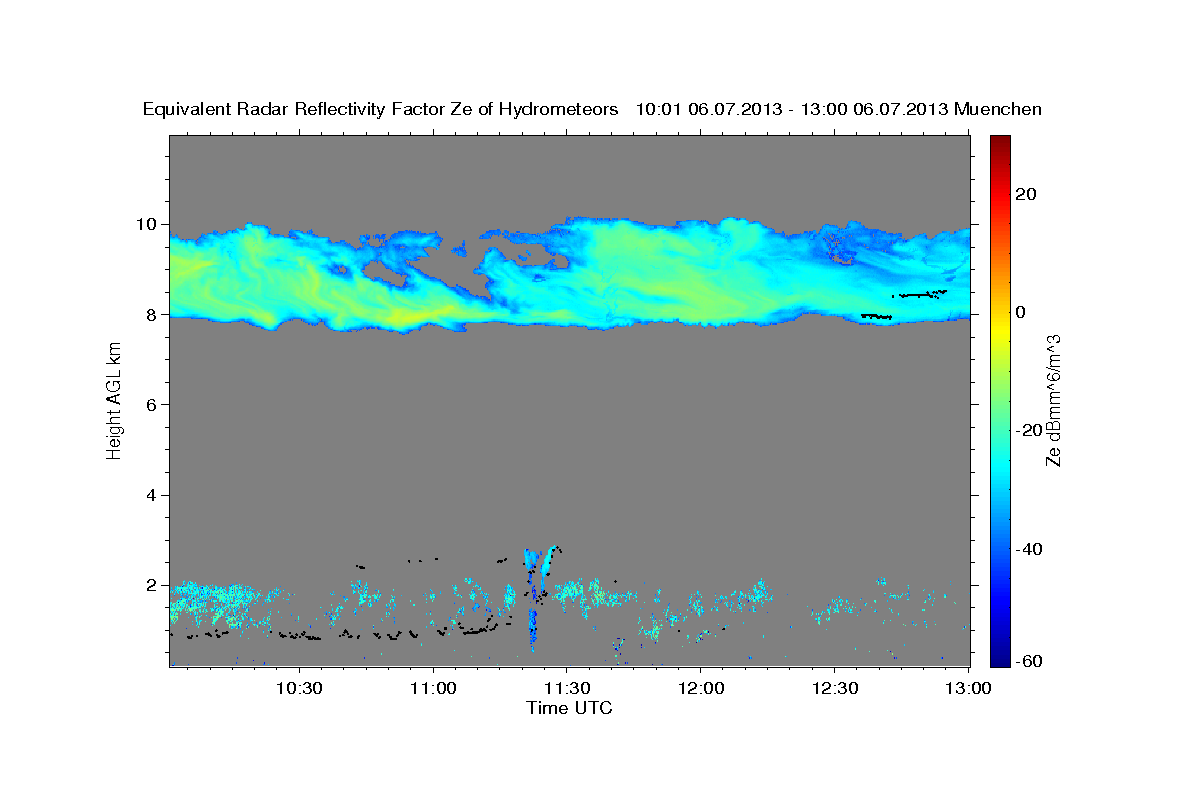
Task: Click the '13:00' time tick label
Action: [x=969, y=689]
